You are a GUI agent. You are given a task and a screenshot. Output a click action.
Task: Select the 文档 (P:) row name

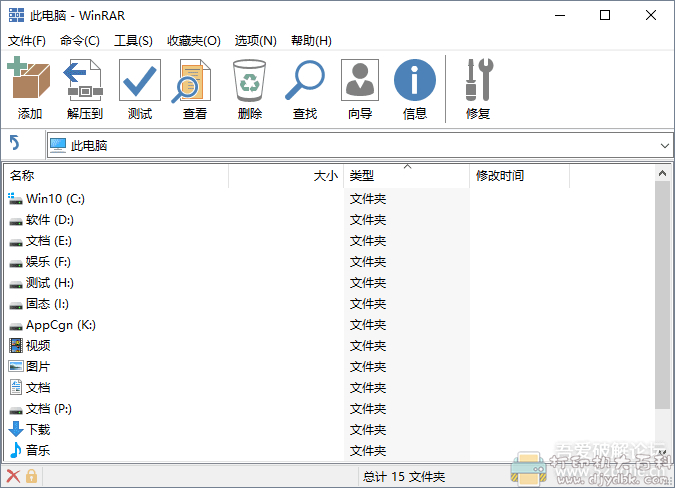49,408
